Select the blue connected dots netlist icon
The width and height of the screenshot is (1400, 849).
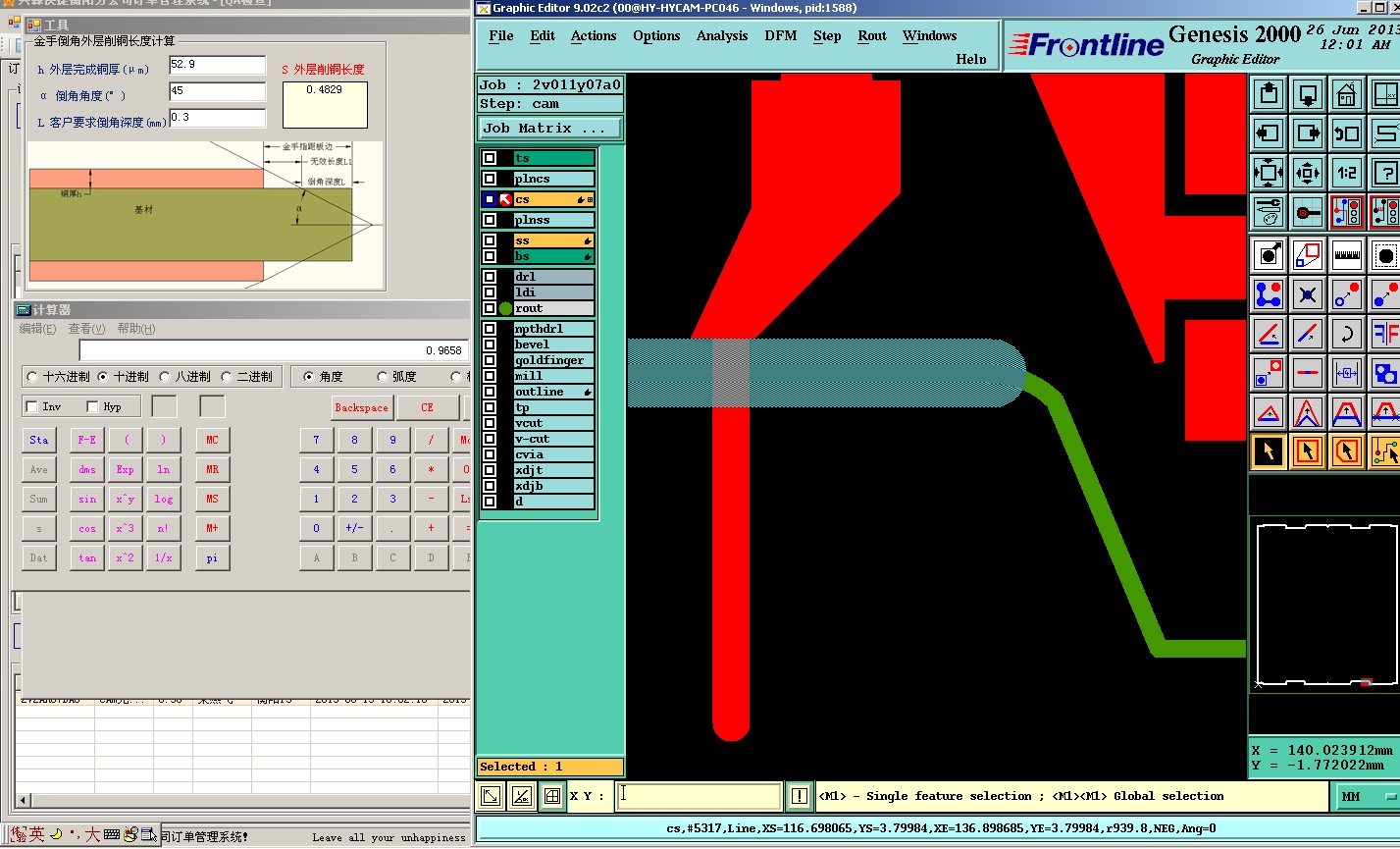point(1269,294)
